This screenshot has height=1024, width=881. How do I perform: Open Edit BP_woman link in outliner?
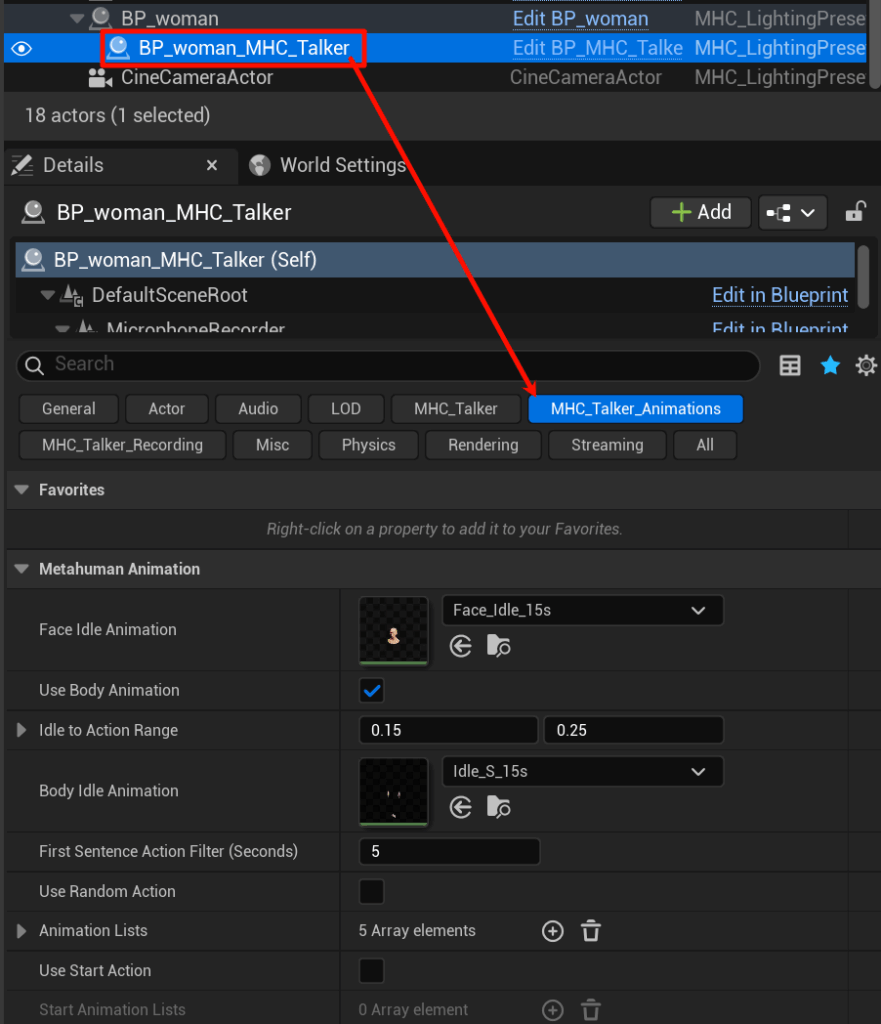(580, 19)
